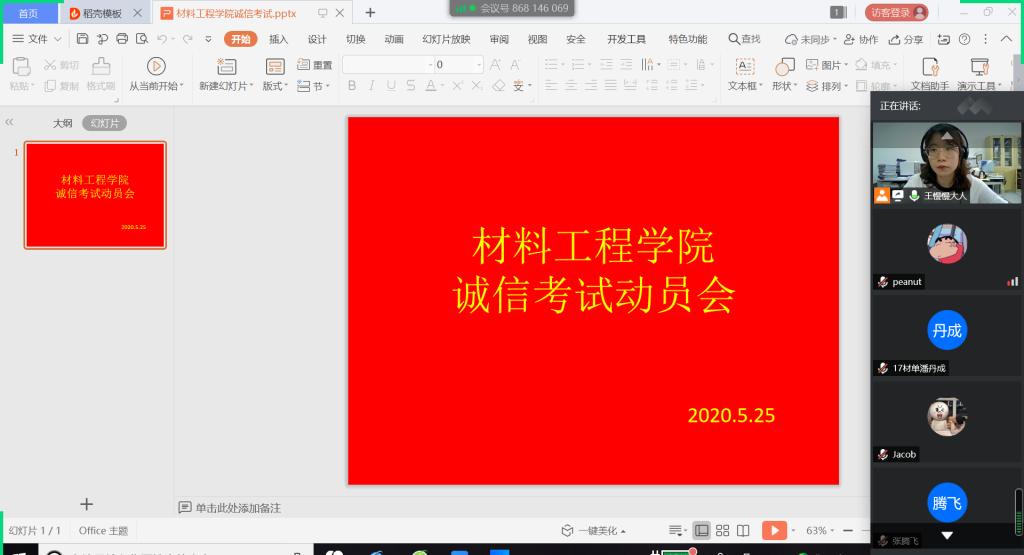The width and height of the screenshot is (1024, 555).
Task: Click the Print icon in quick access toolbar
Action: [x=122, y=39]
